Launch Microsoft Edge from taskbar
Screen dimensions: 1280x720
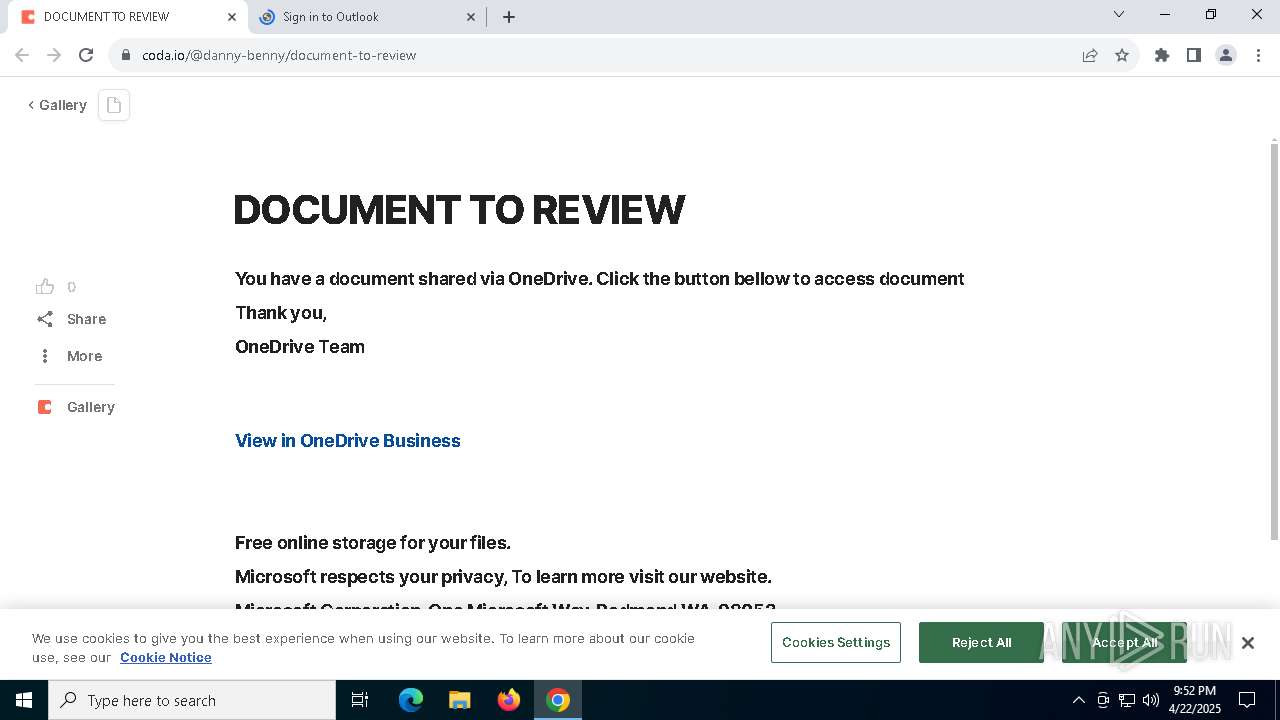411,700
